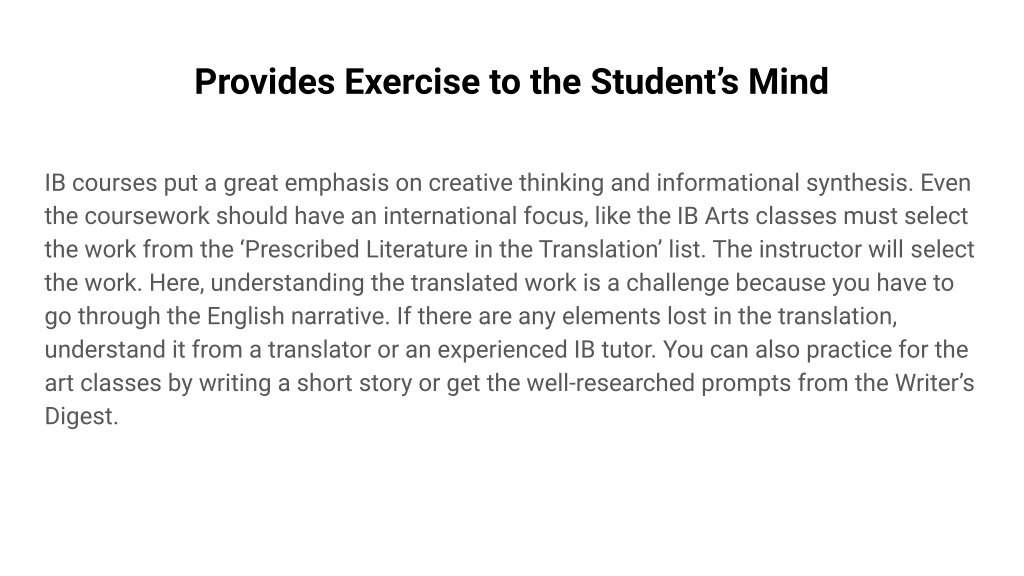Click the final word 'Digest.'

[x=82, y=416]
